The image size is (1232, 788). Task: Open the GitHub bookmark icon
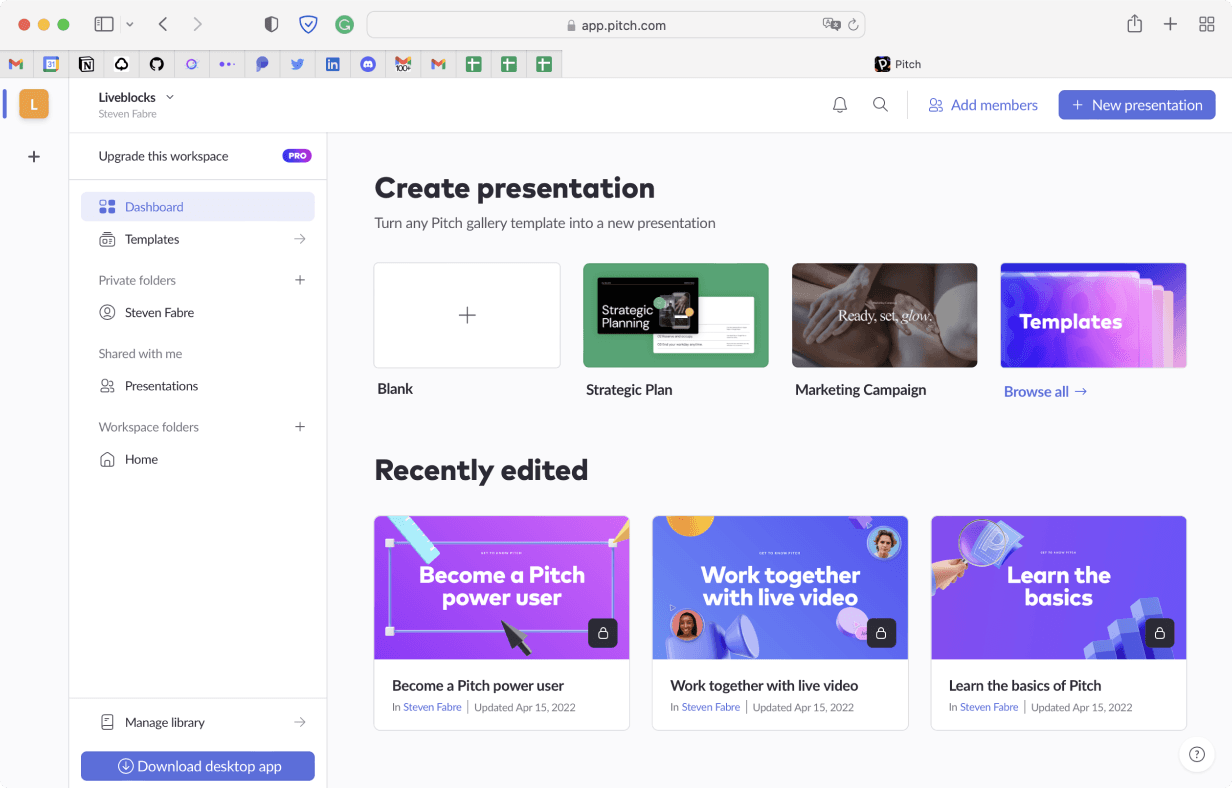[x=157, y=63]
